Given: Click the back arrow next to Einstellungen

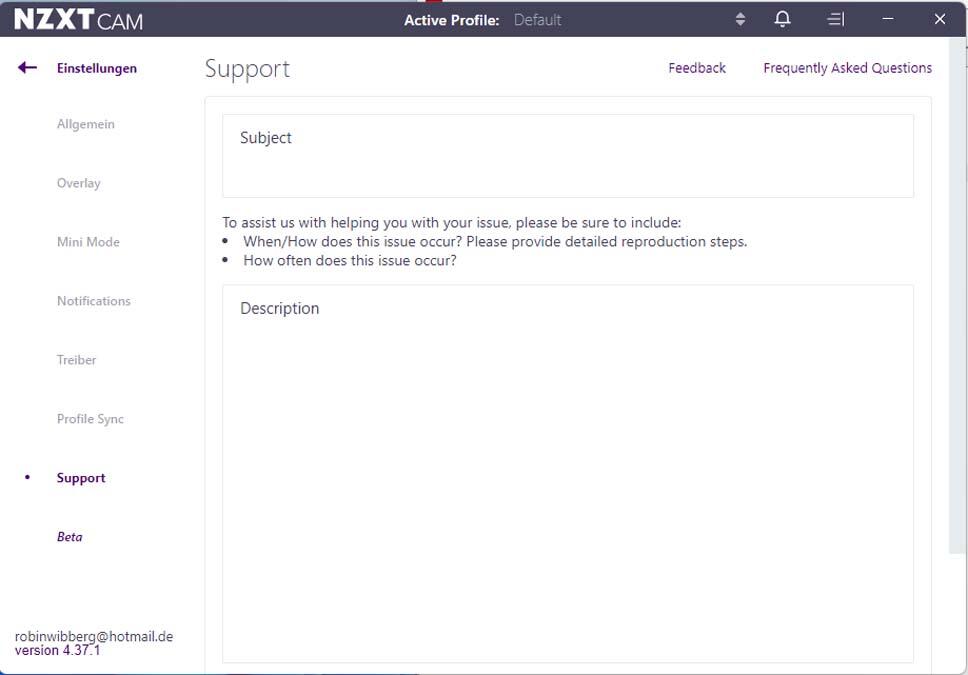Looking at the screenshot, I should coord(27,68).
